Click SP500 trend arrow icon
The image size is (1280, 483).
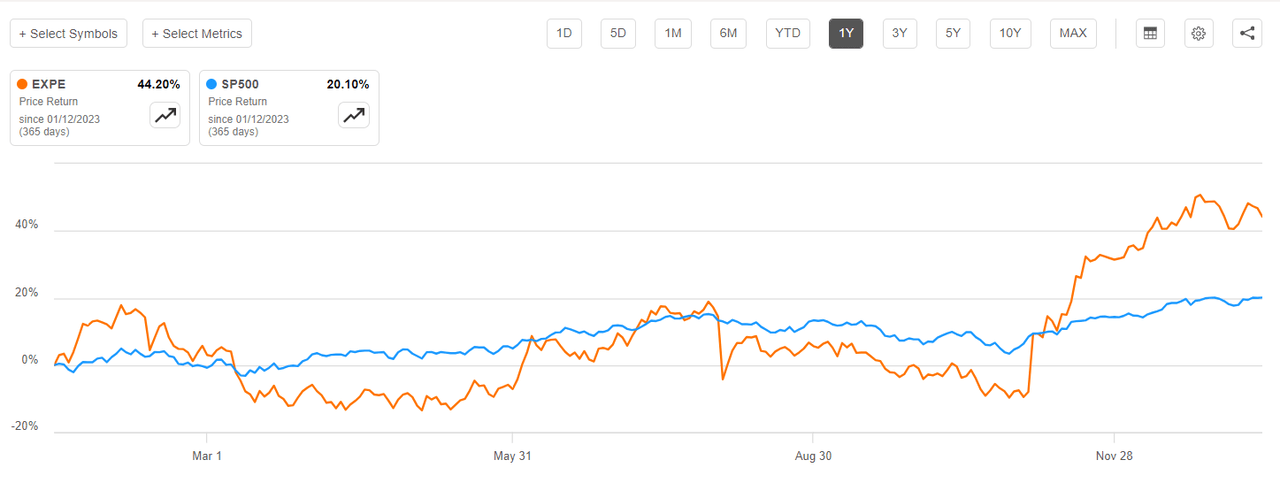(x=354, y=115)
